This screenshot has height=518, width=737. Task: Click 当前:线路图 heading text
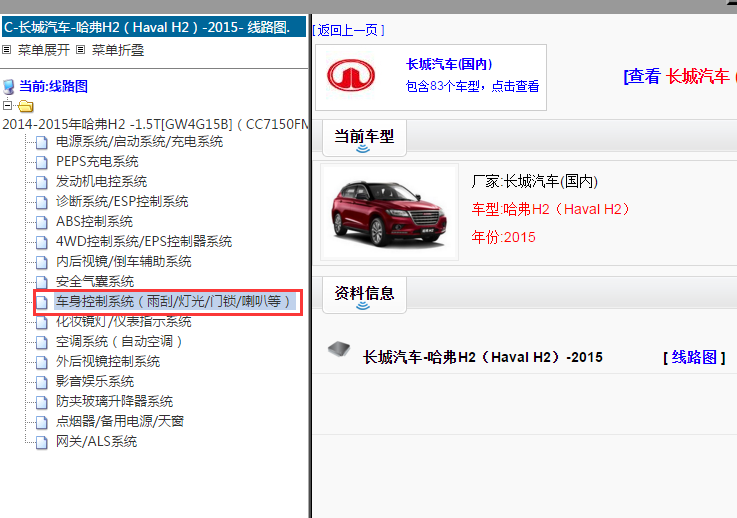[53, 86]
